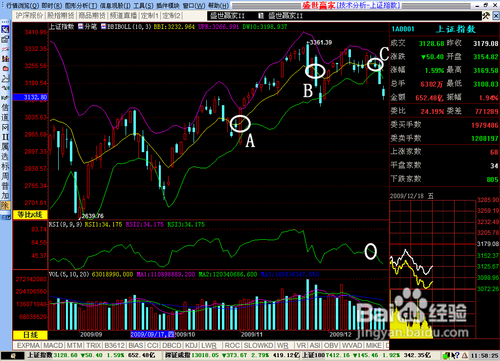The height and width of the screenshot is (361, 500).
Task: Click the highlighted 除 button in sidebar
Action: pyautogui.click(x=5, y=205)
